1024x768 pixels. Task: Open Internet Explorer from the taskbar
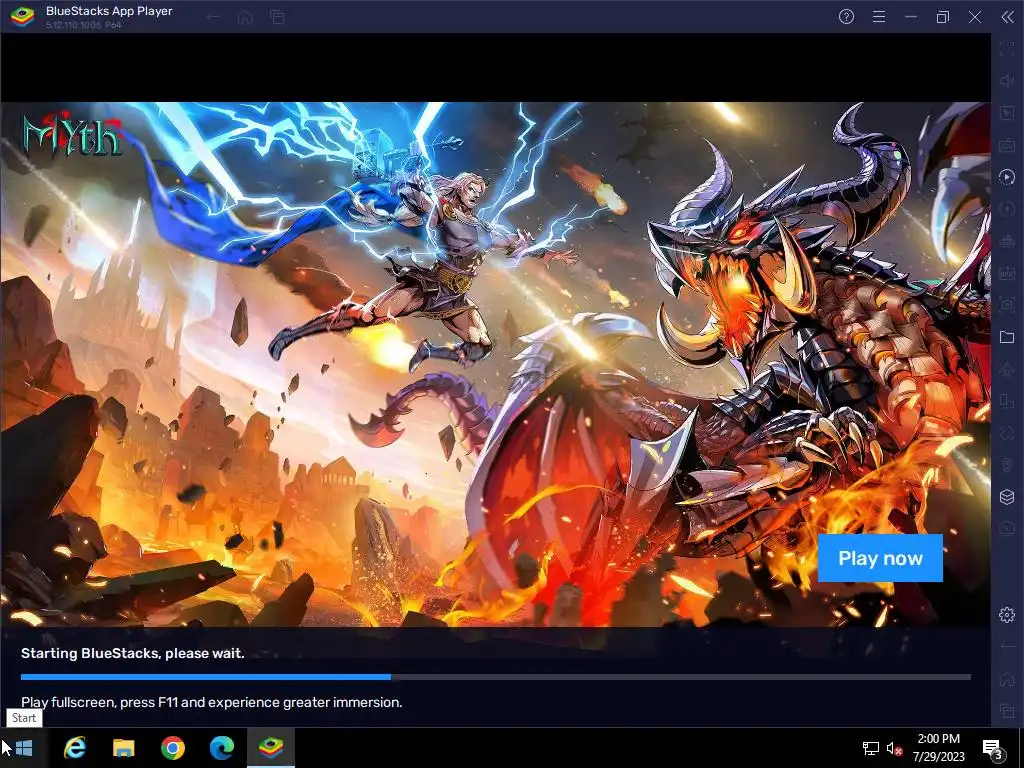click(74, 748)
